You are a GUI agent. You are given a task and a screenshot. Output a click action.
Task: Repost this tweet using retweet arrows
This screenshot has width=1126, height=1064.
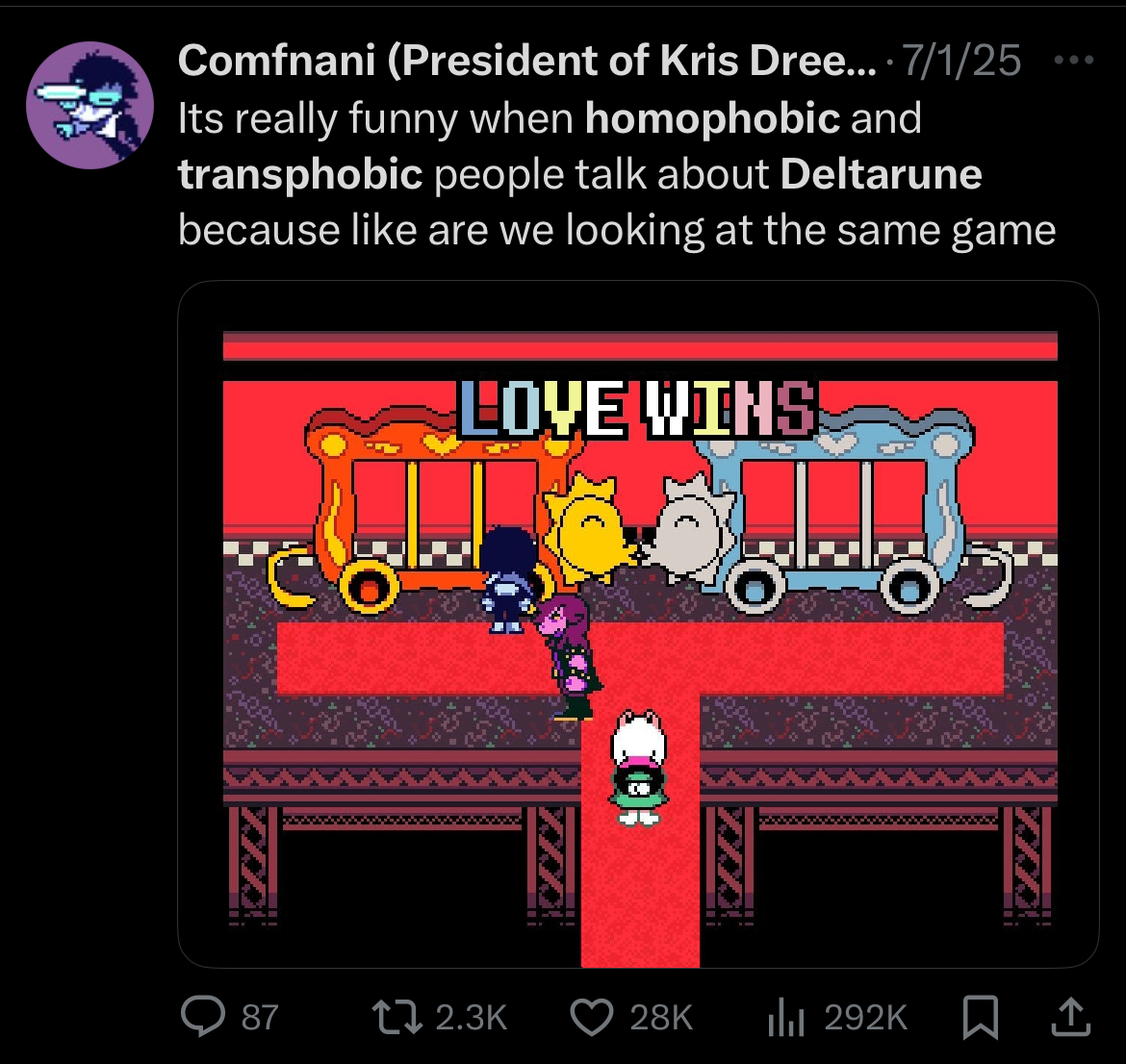pyautogui.click(x=397, y=1017)
